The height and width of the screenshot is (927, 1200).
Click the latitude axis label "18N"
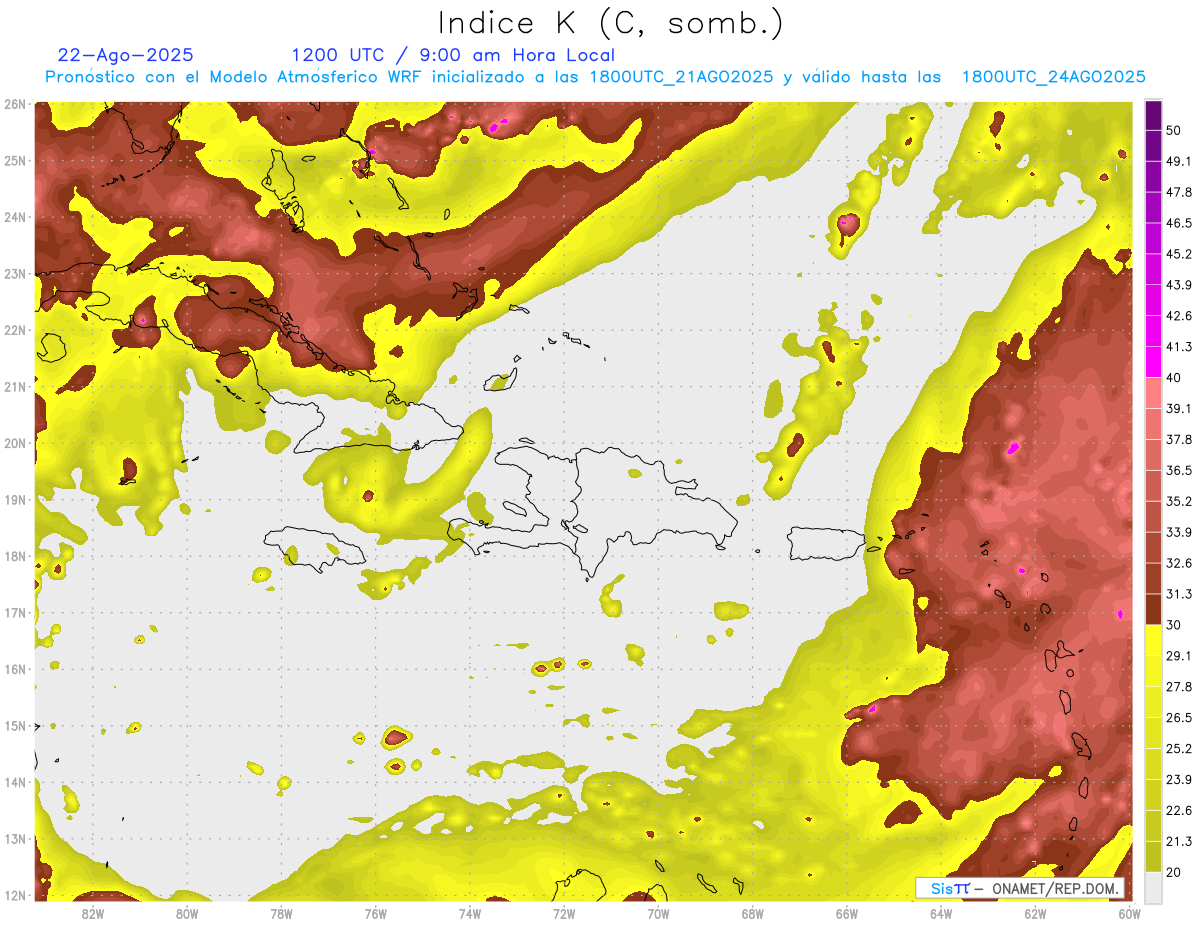click(x=15, y=556)
